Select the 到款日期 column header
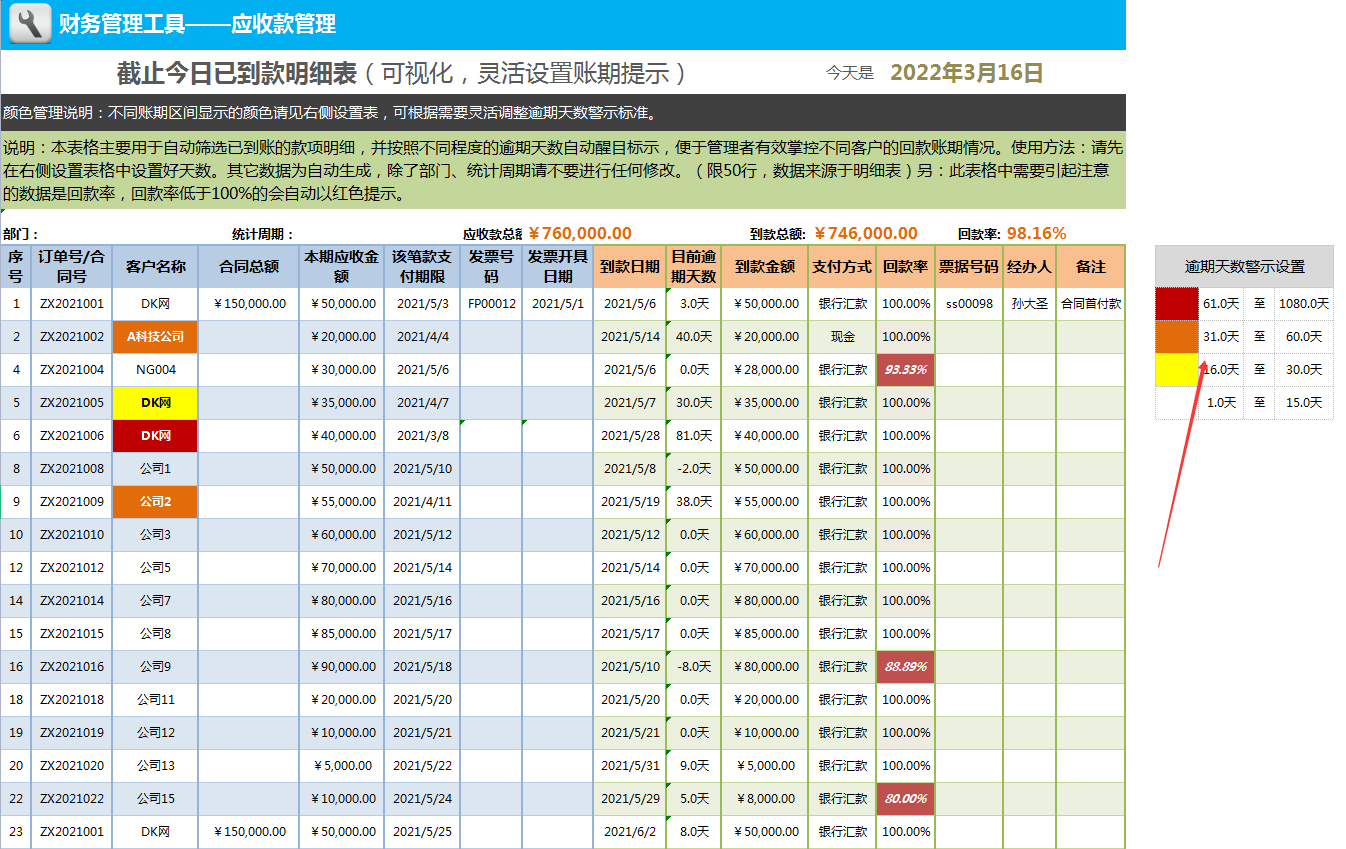Screen dimensions: 1346x849 [x=630, y=267]
